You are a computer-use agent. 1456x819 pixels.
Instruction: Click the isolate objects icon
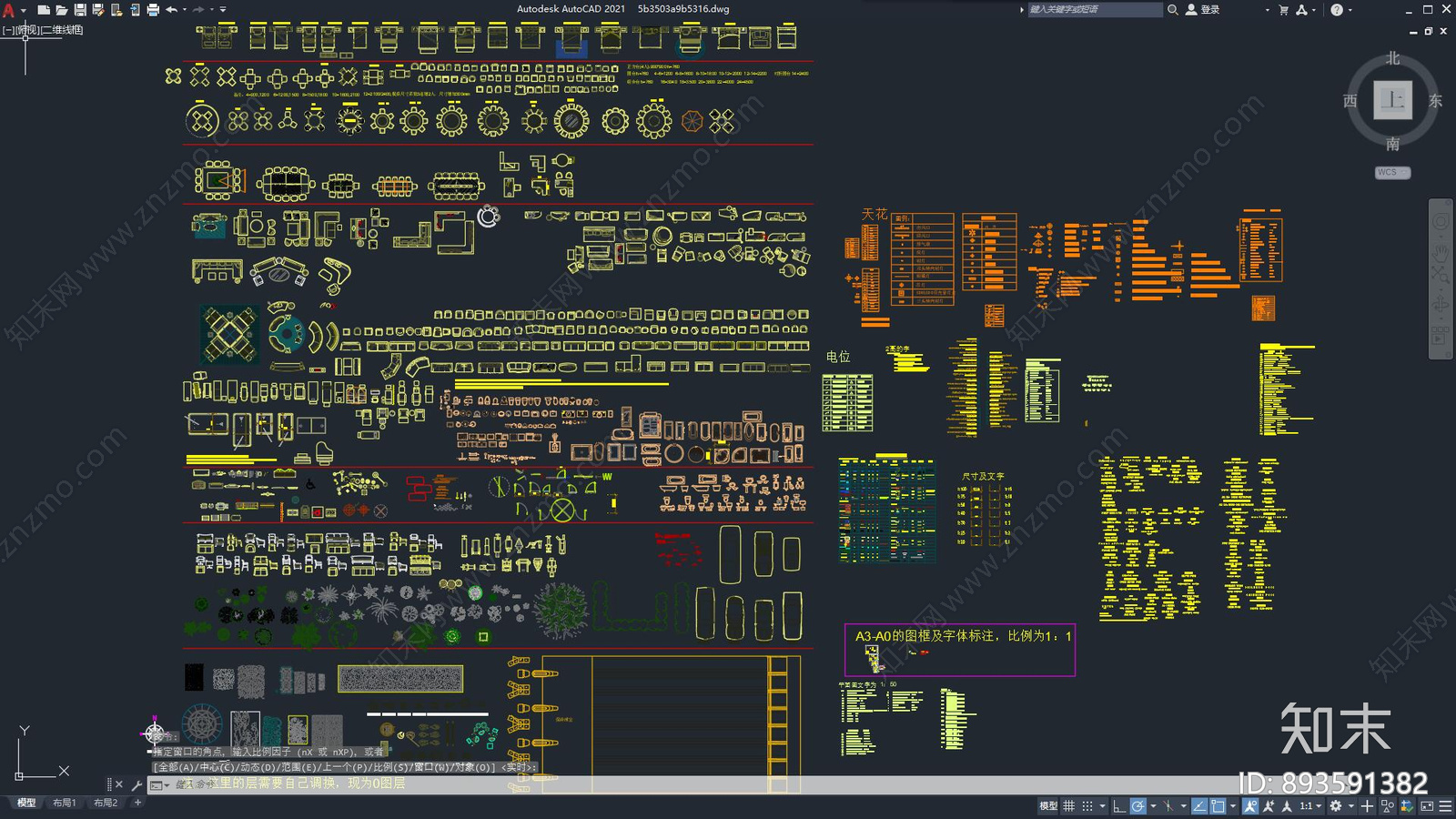1387,806
